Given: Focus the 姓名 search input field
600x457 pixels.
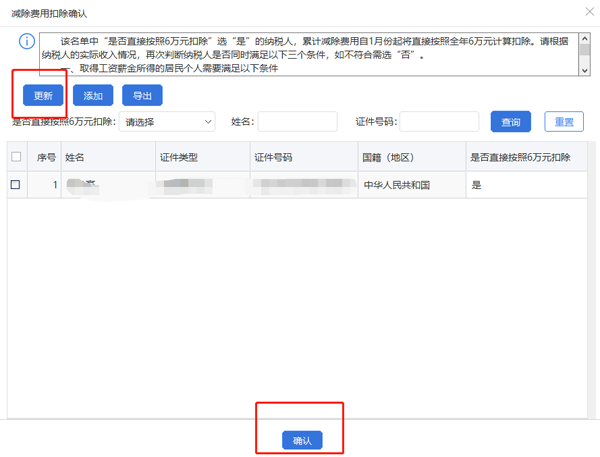Looking at the screenshot, I should pos(298,122).
